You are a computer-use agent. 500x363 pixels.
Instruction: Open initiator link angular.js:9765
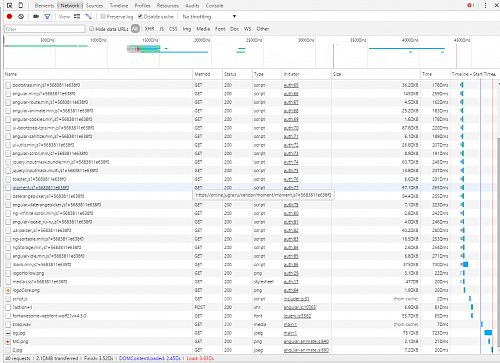[x=300, y=307]
